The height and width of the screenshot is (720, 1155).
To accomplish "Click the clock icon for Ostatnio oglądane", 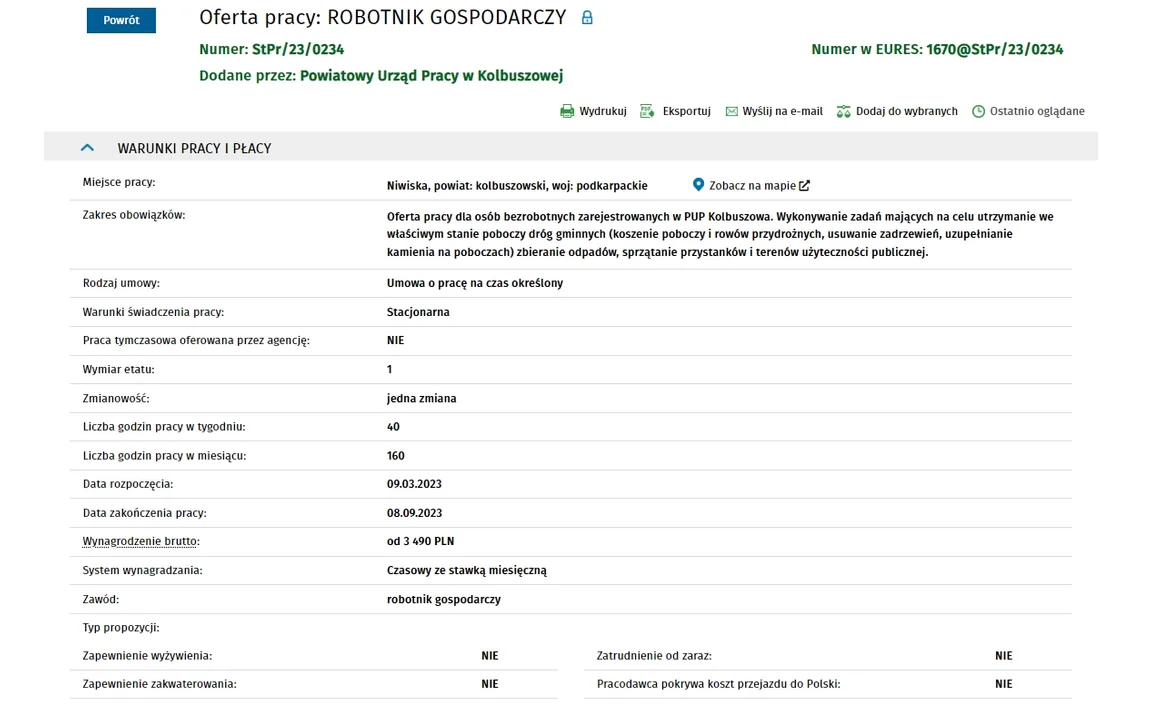I will point(978,111).
